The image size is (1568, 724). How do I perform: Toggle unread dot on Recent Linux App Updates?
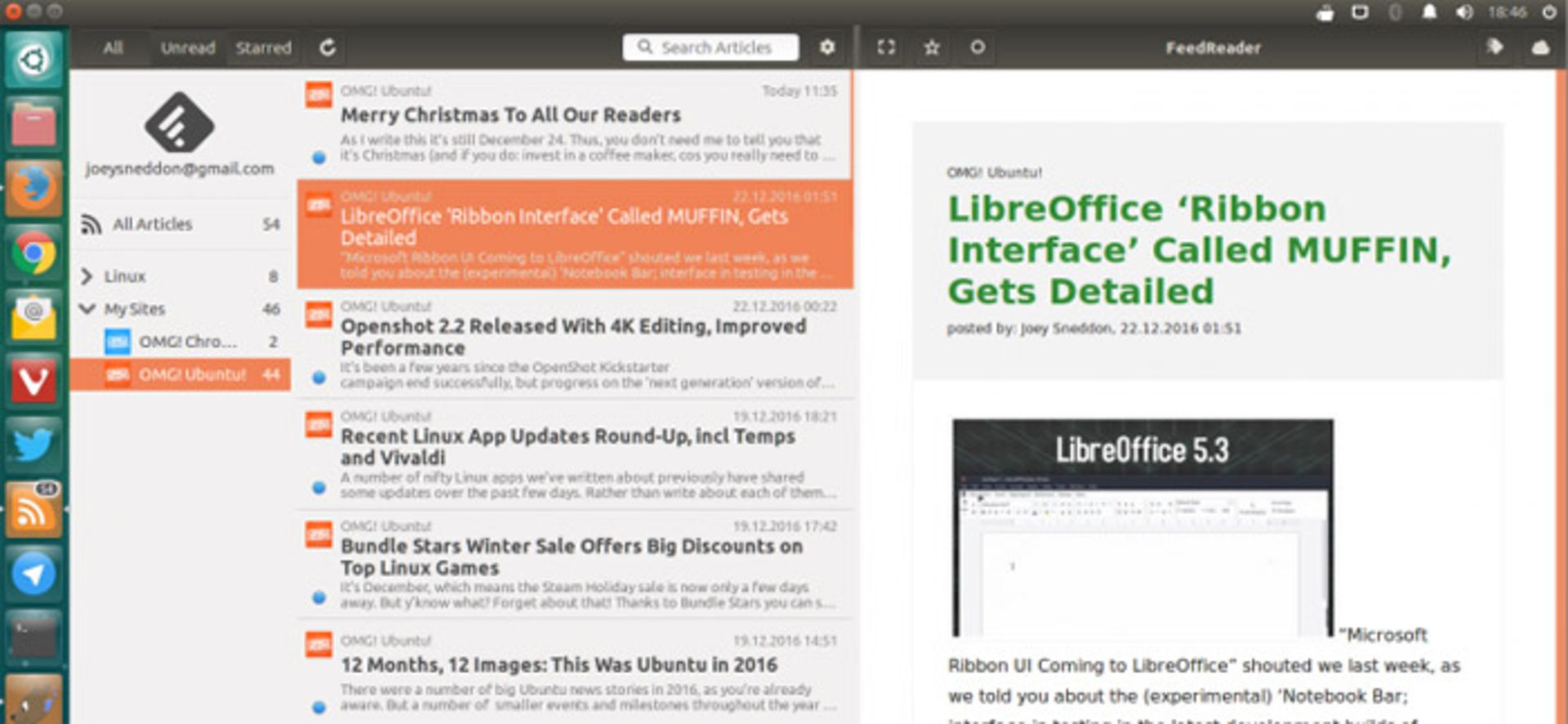pos(319,488)
